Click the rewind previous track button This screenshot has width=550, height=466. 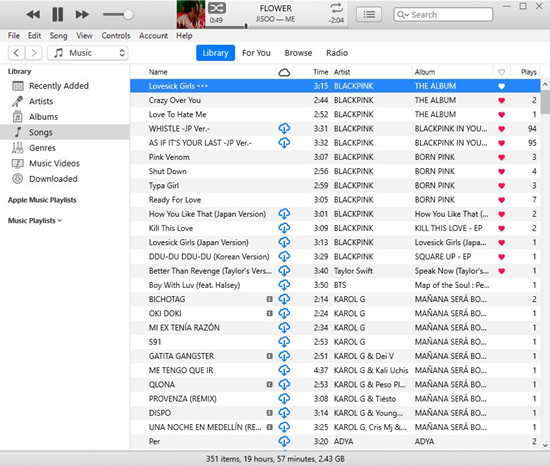(x=33, y=15)
